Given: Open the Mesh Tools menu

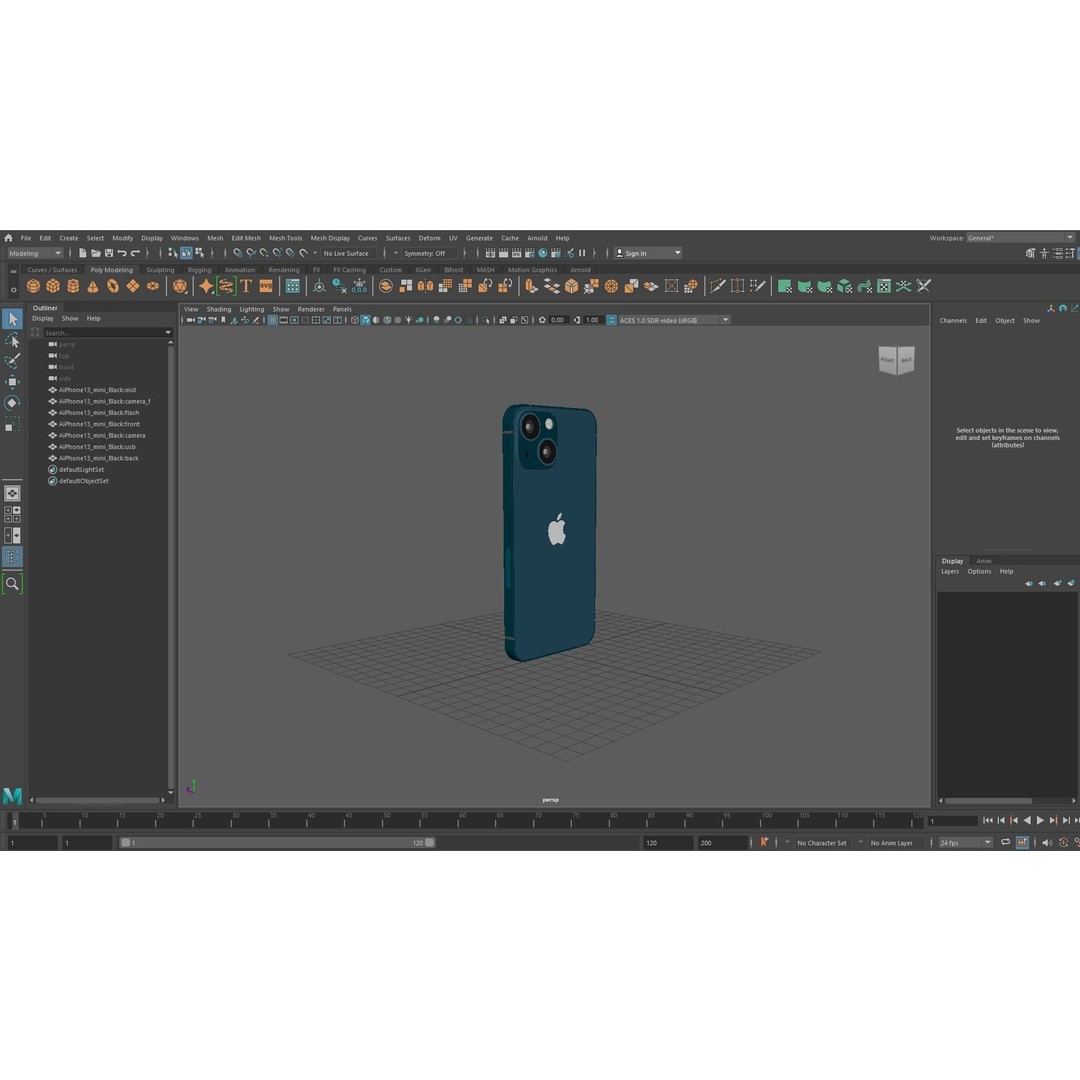Looking at the screenshot, I should click(x=285, y=238).
